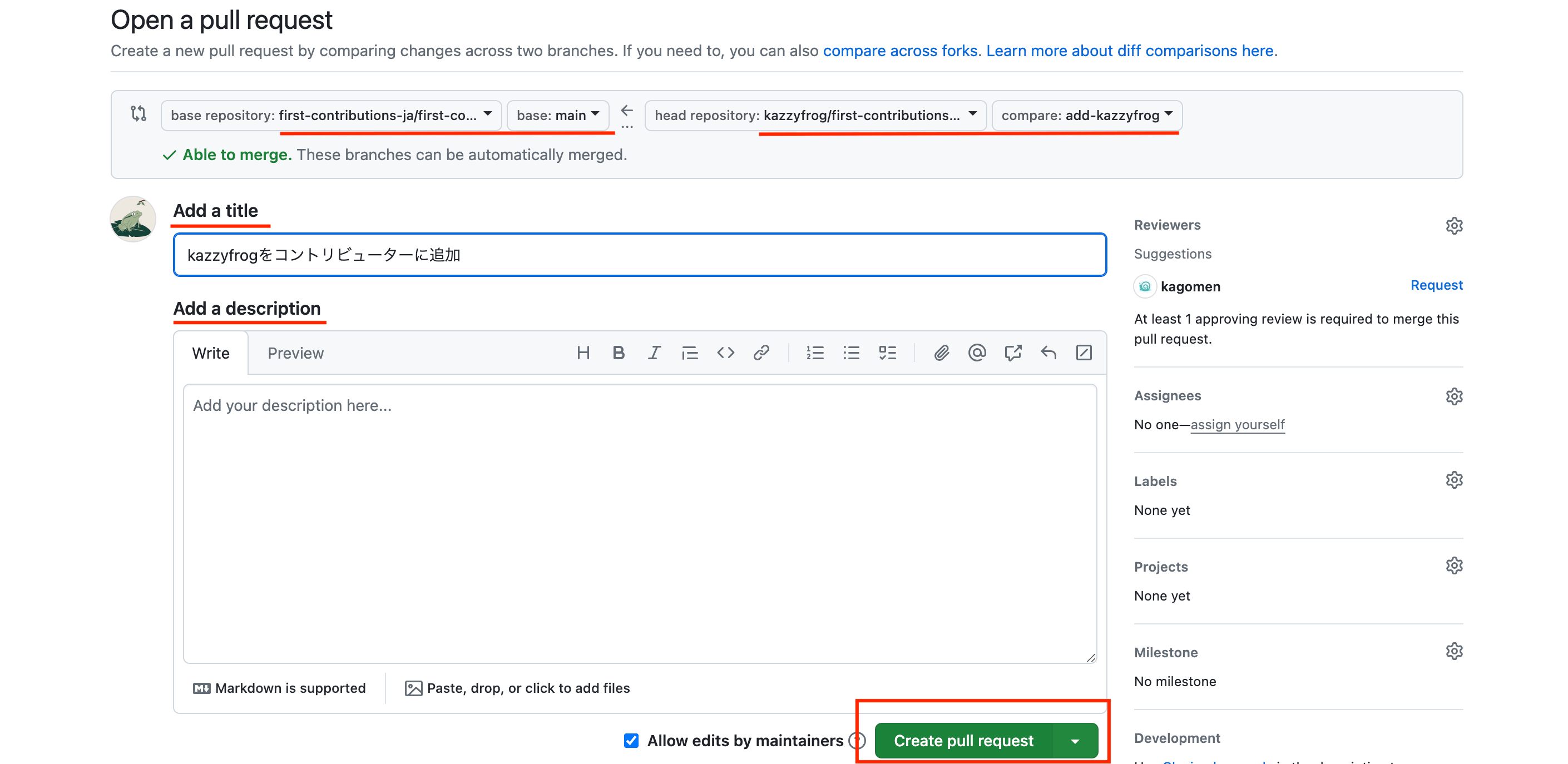Mention a user with @ icon
The width and height of the screenshot is (1568, 764).
(x=976, y=353)
